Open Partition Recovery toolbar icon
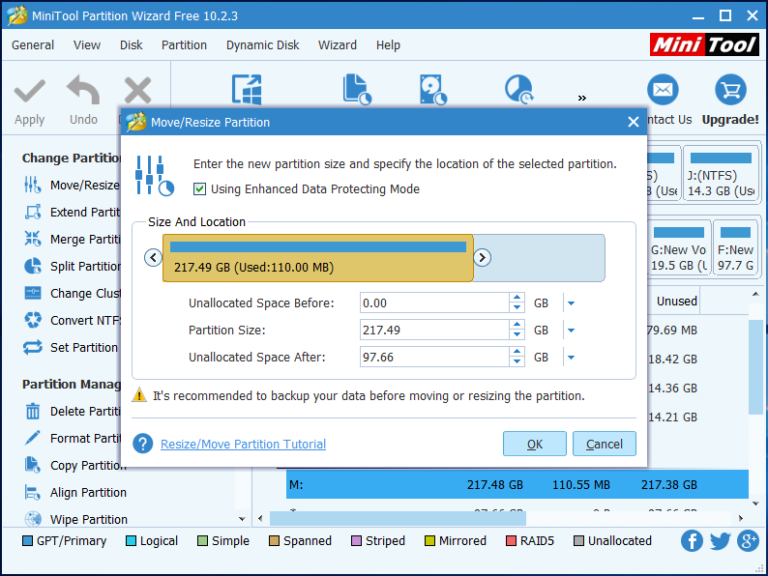This screenshot has height=576, width=768. 519,89
